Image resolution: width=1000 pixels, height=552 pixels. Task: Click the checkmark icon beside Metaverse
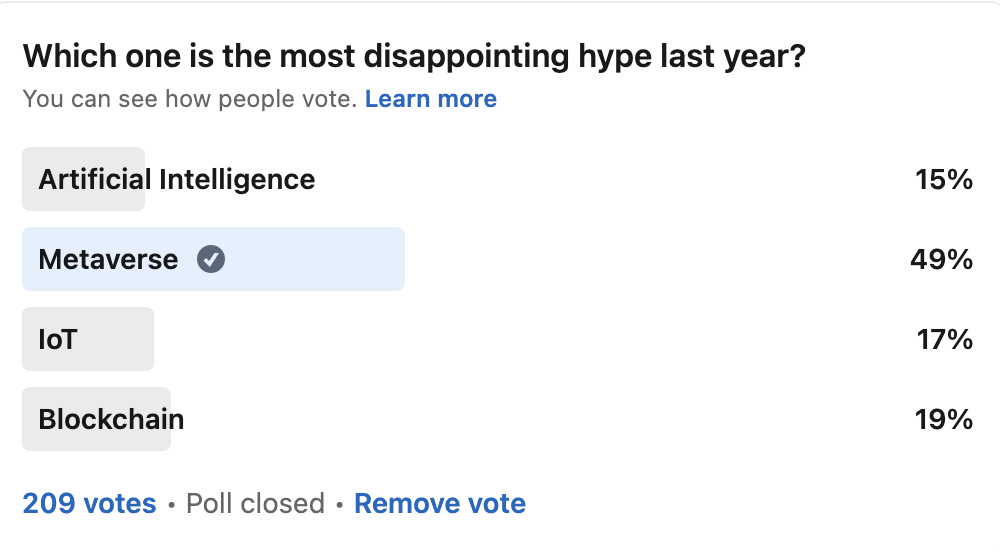[211, 260]
